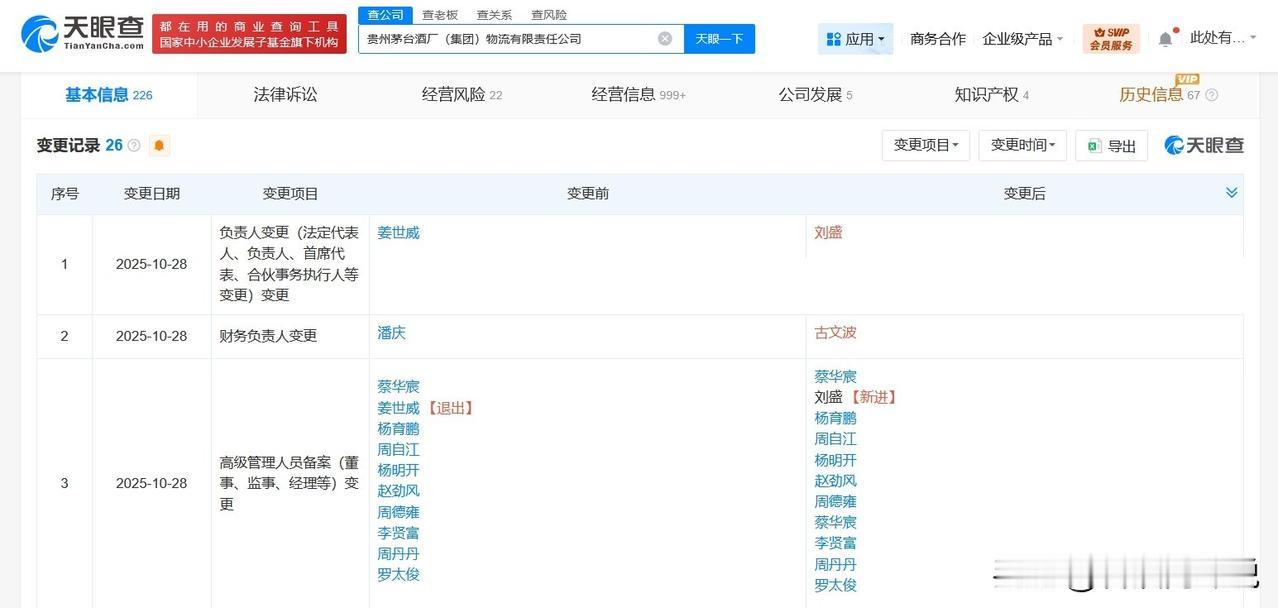The height and width of the screenshot is (608, 1278).
Task: Open the 商务合作 link
Action: (938, 39)
